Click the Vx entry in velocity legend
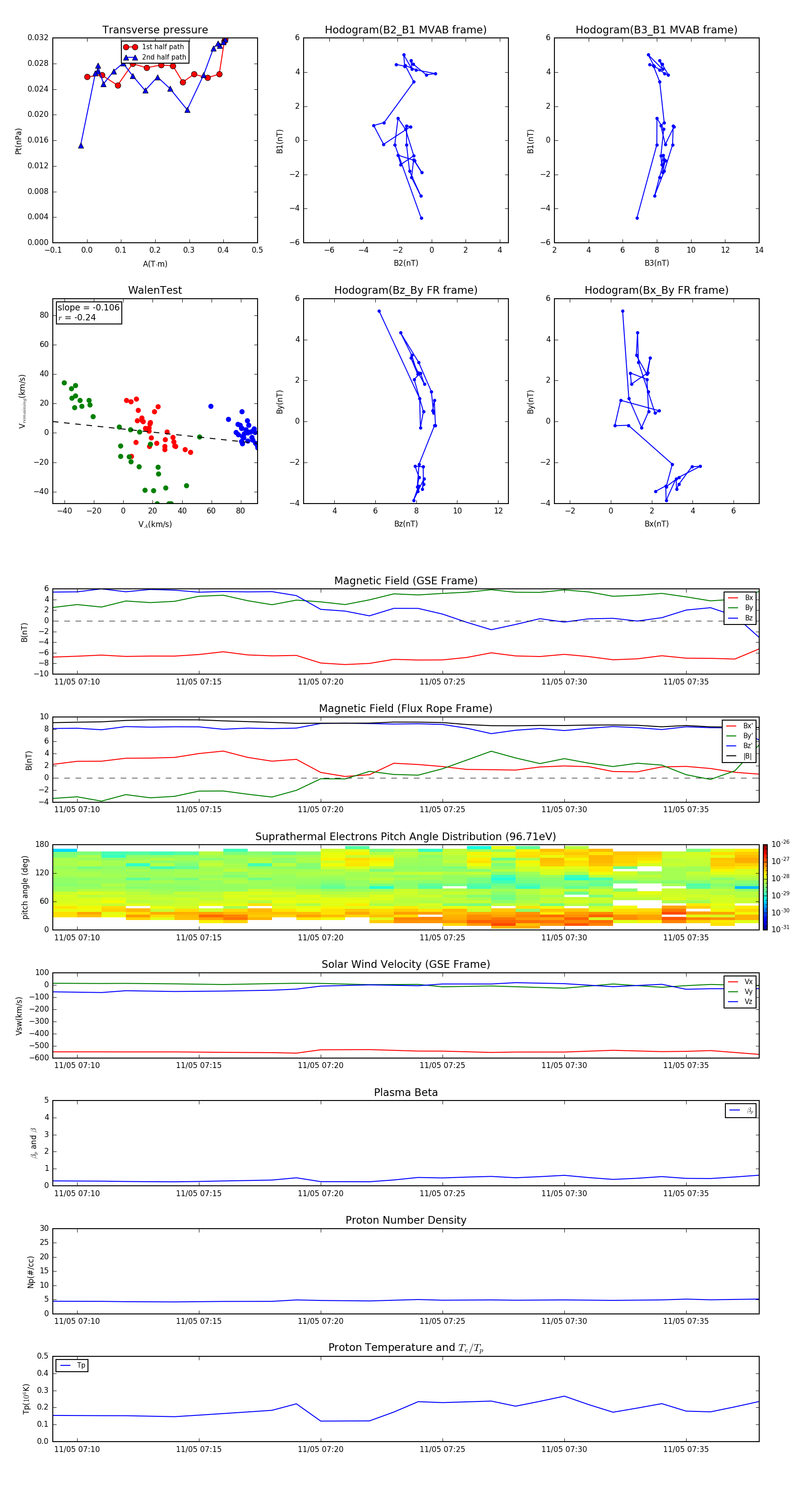Screen dimensions: 812x1489 740,981
